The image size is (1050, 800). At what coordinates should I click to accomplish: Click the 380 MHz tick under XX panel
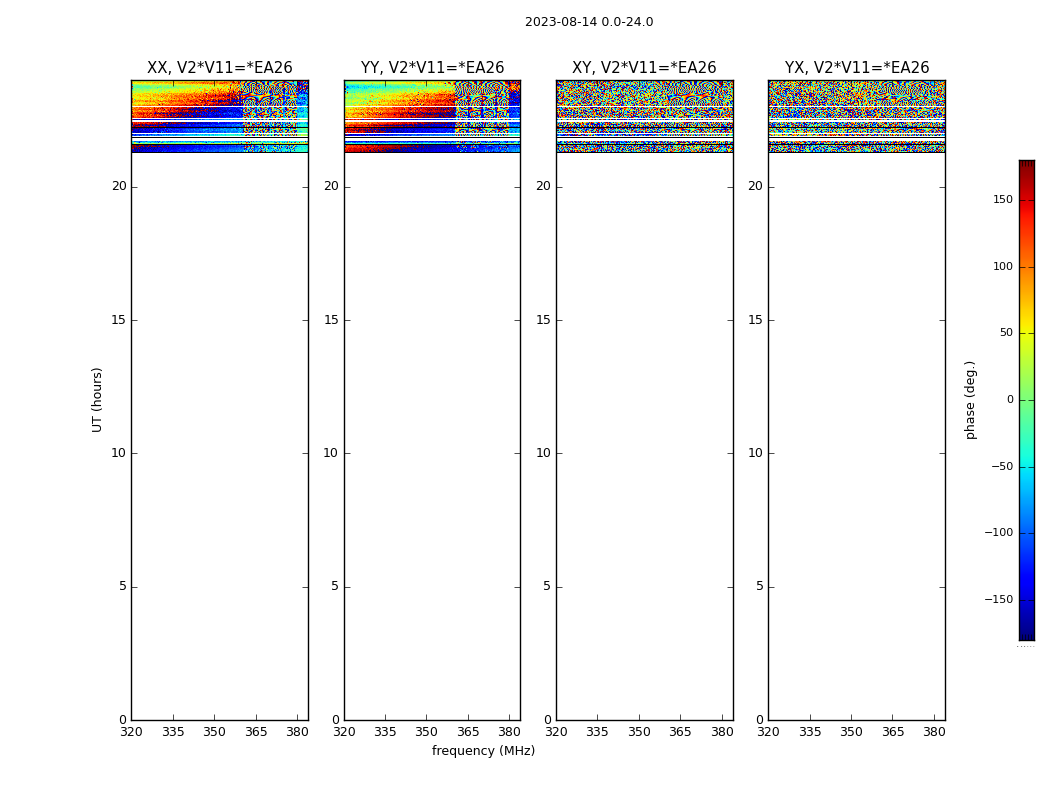coord(297,732)
